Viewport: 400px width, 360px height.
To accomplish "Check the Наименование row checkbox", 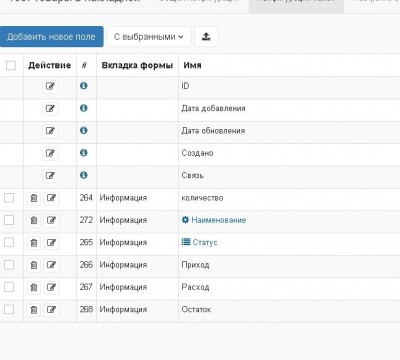I will (9, 220).
